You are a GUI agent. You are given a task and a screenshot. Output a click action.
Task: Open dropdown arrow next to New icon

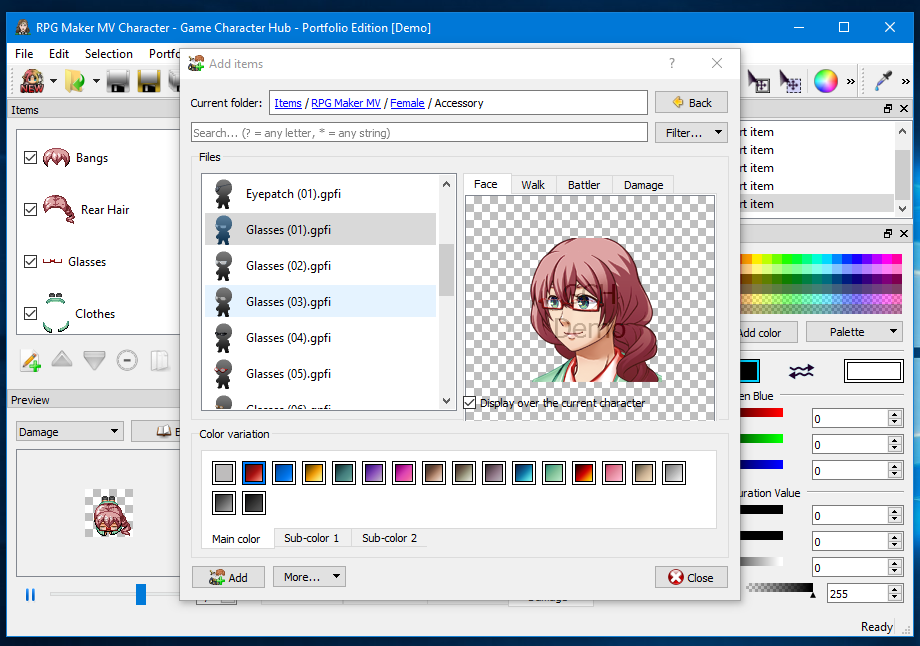point(53,81)
